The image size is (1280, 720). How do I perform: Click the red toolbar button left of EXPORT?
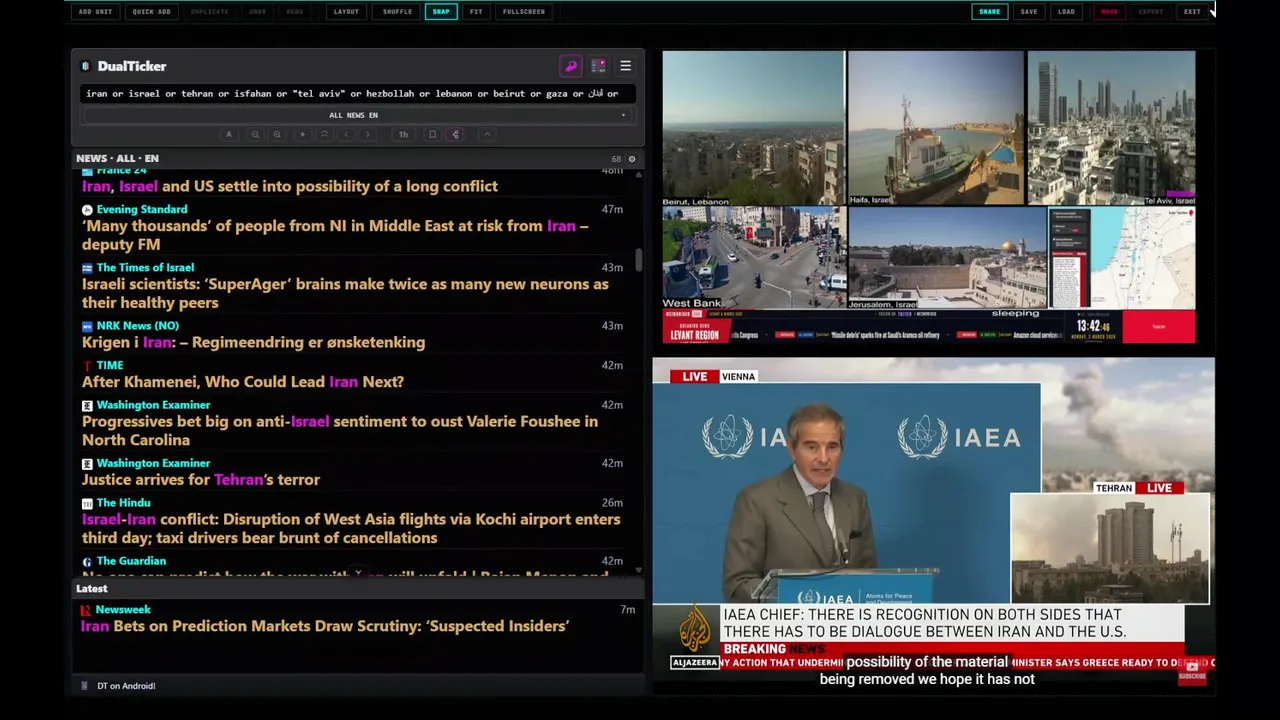[x=1109, y=12]
